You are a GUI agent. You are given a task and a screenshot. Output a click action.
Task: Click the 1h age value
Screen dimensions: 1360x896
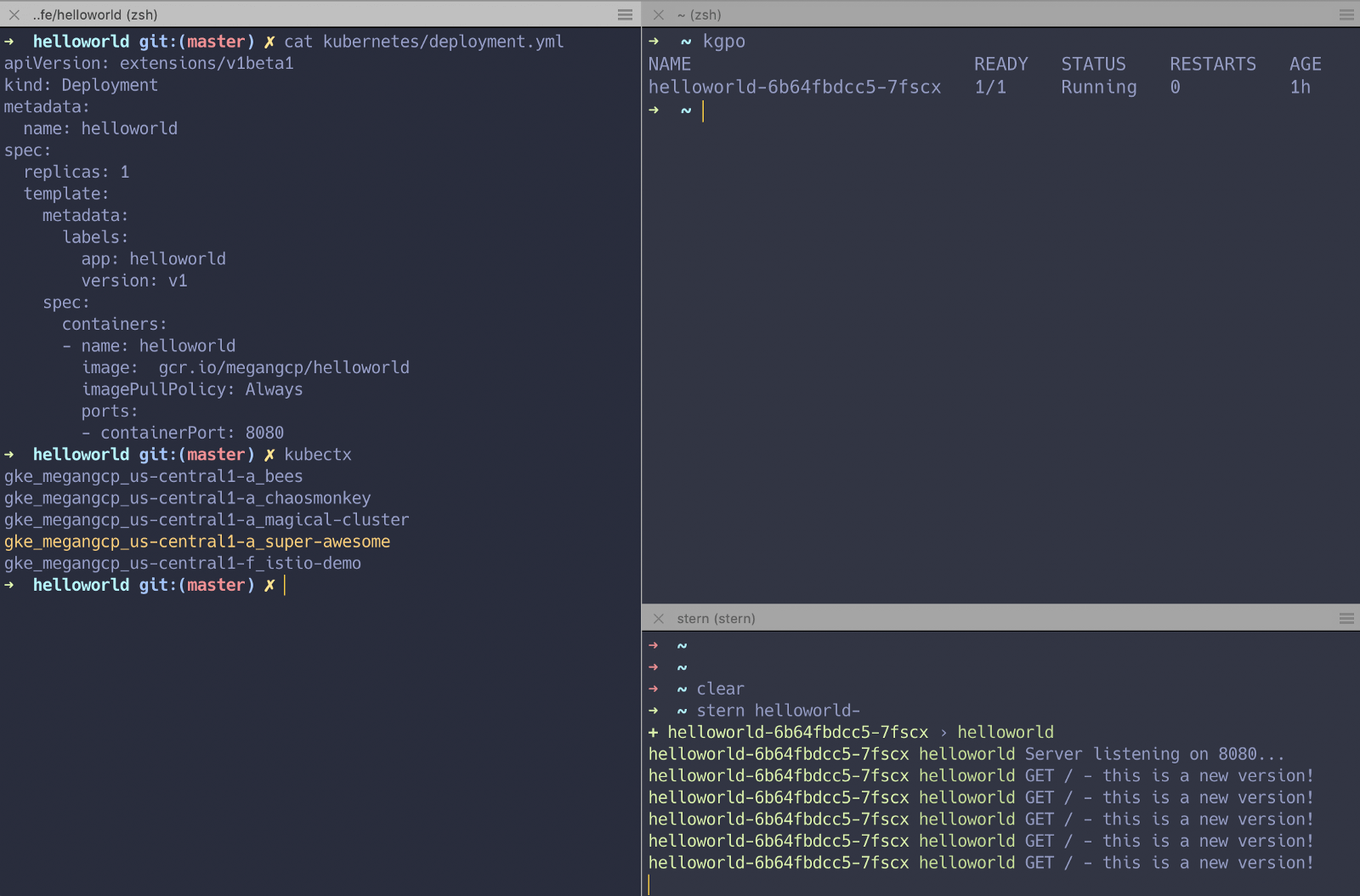(1300, 88)
